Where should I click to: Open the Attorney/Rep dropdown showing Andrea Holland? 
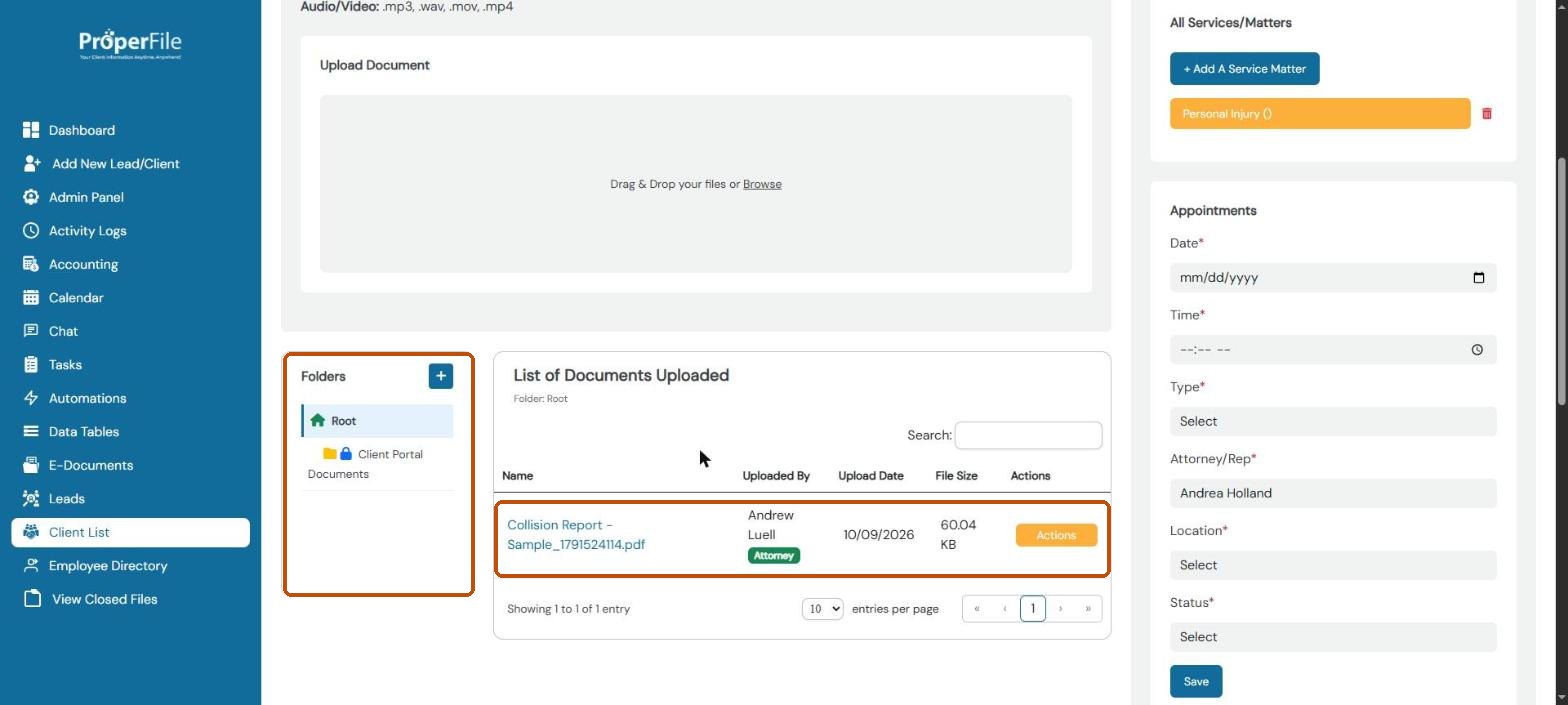click(1333, 493)
